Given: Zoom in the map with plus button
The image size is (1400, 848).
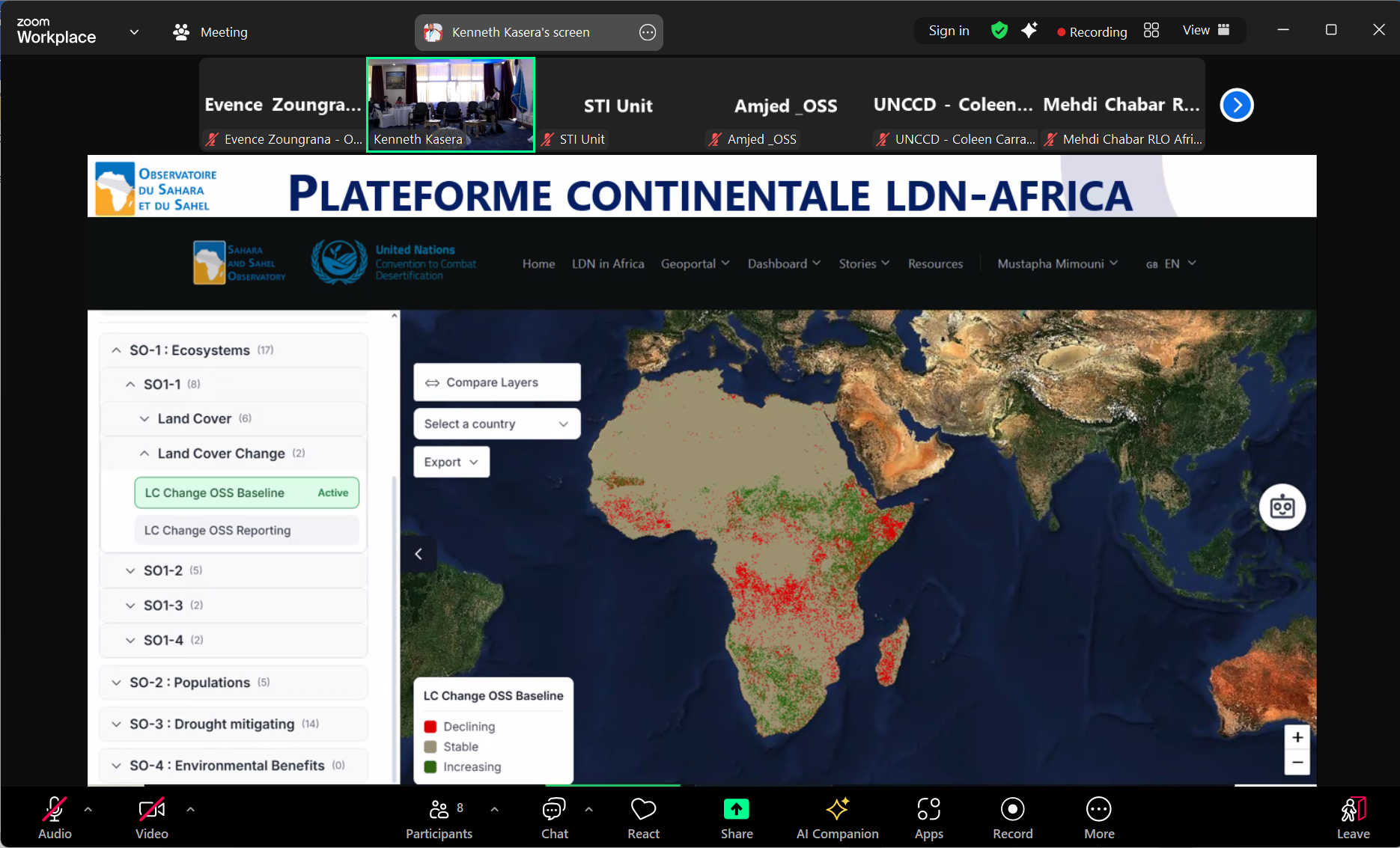Looking at the screenshot, I should tap(1297, 737).
